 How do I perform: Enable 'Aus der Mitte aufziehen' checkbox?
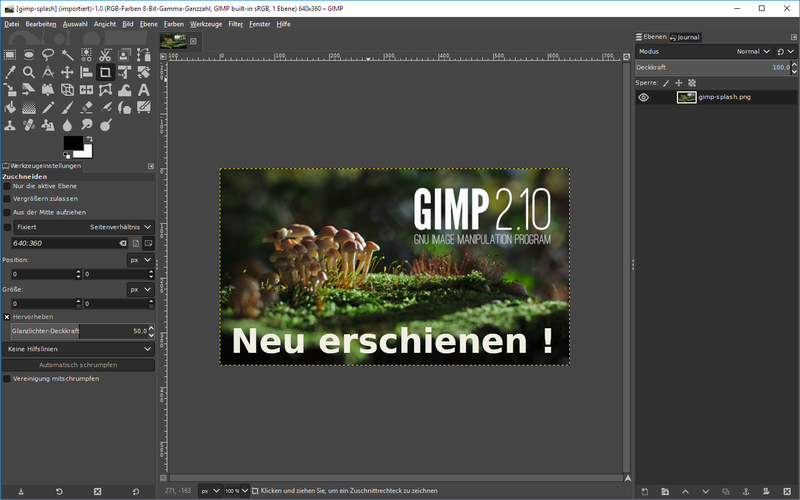click(7, 212)
